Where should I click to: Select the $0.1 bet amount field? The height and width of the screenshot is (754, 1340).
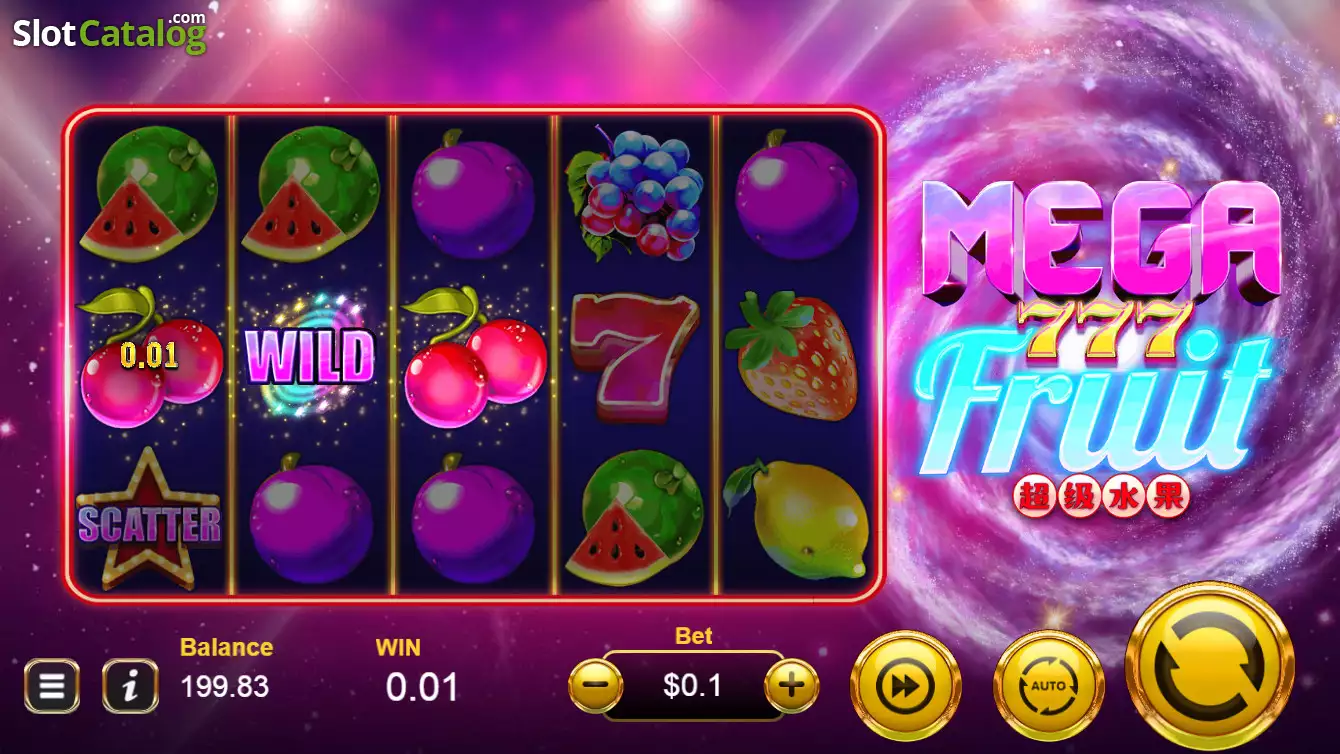693,686
